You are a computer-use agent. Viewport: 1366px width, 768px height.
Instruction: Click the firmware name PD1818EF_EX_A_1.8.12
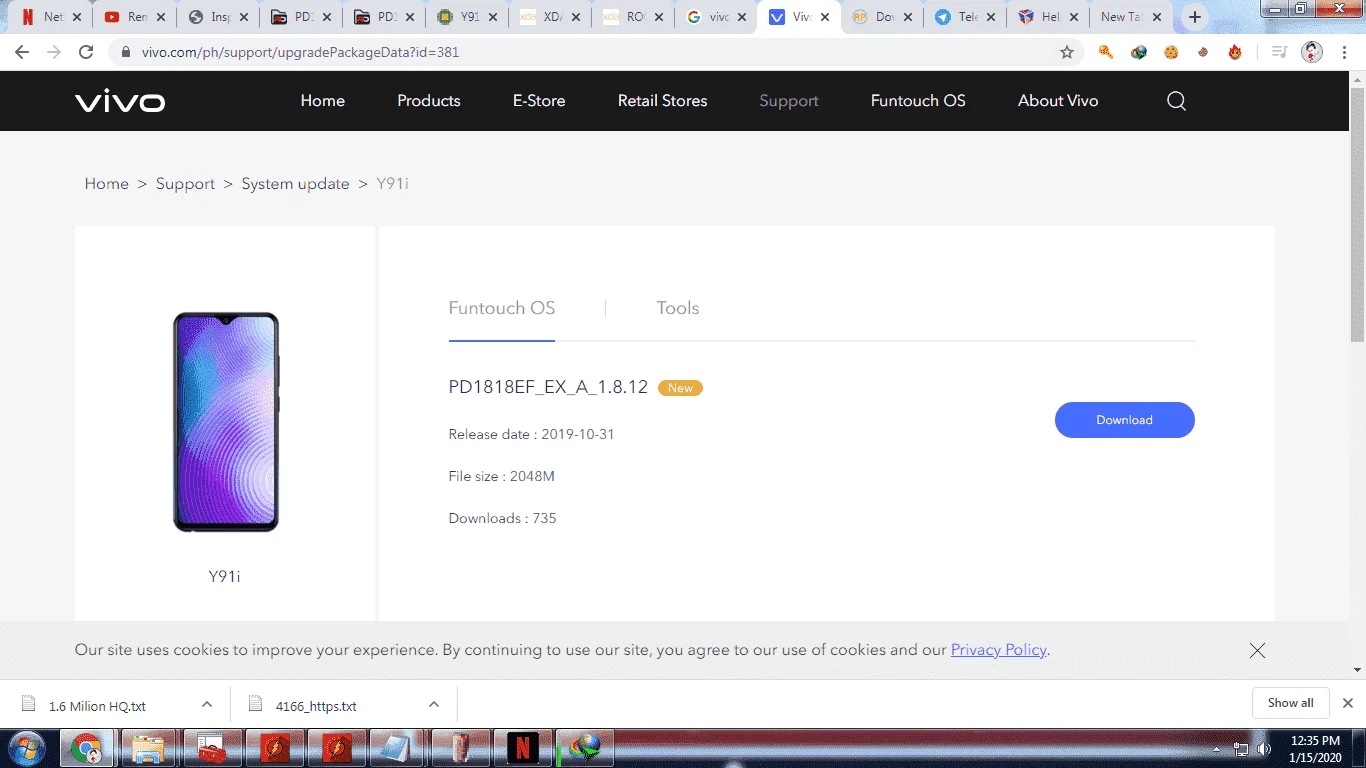[548, 387]
